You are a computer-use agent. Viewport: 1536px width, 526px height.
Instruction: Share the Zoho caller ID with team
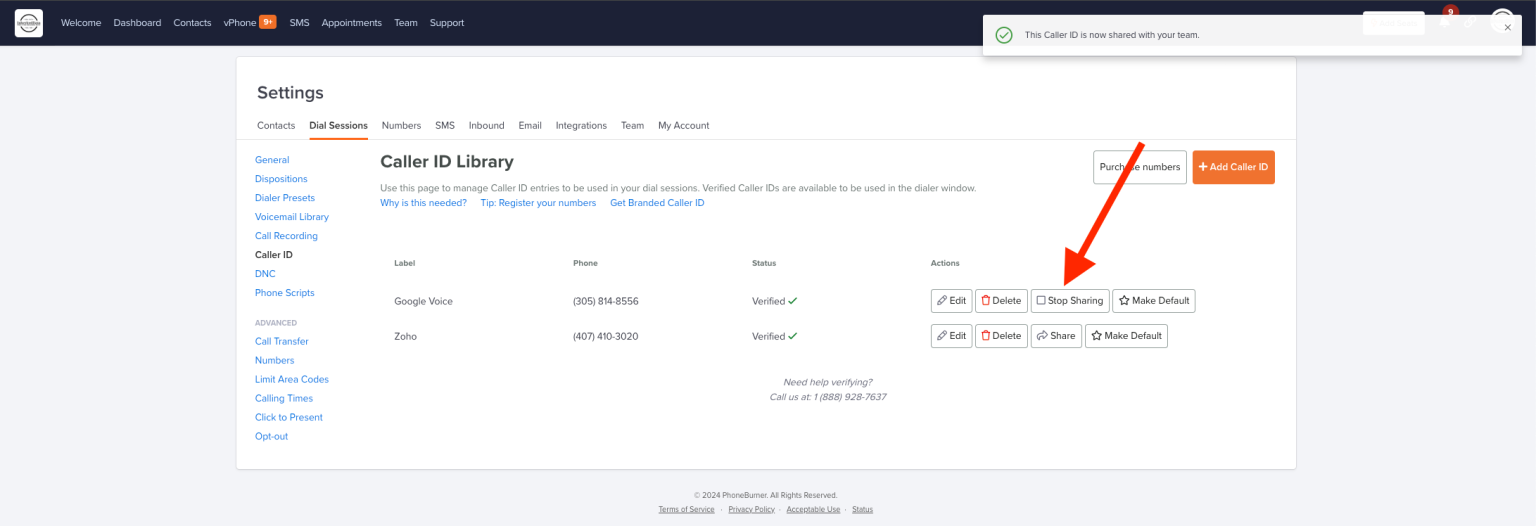tap(1056, 336)
